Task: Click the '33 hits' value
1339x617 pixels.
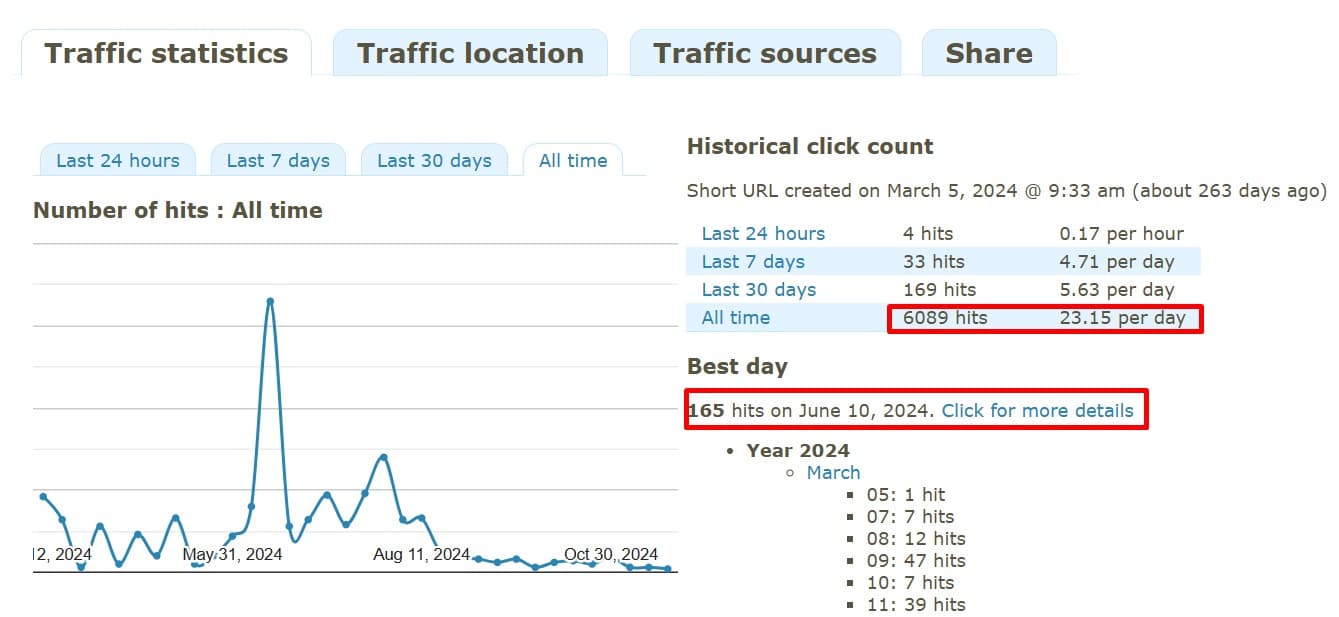Action: pyautogui.click(x=933, y=262)
